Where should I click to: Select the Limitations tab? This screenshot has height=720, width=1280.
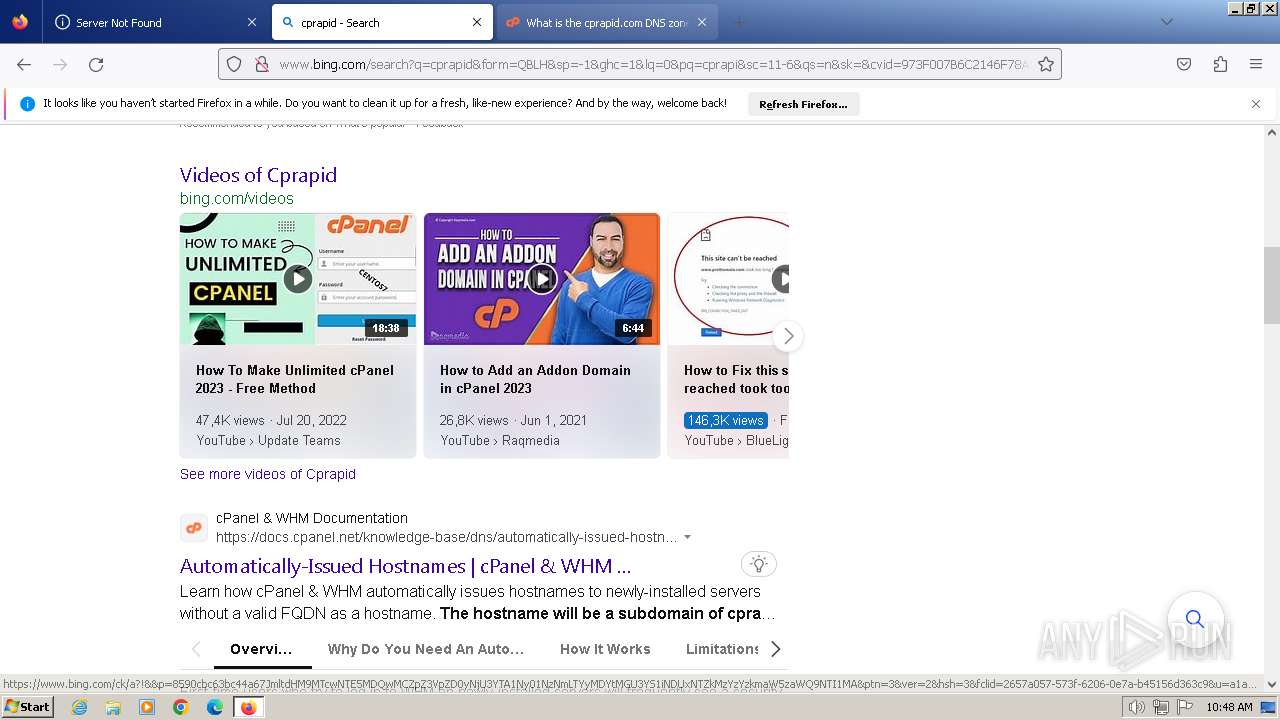pos(722,649)
